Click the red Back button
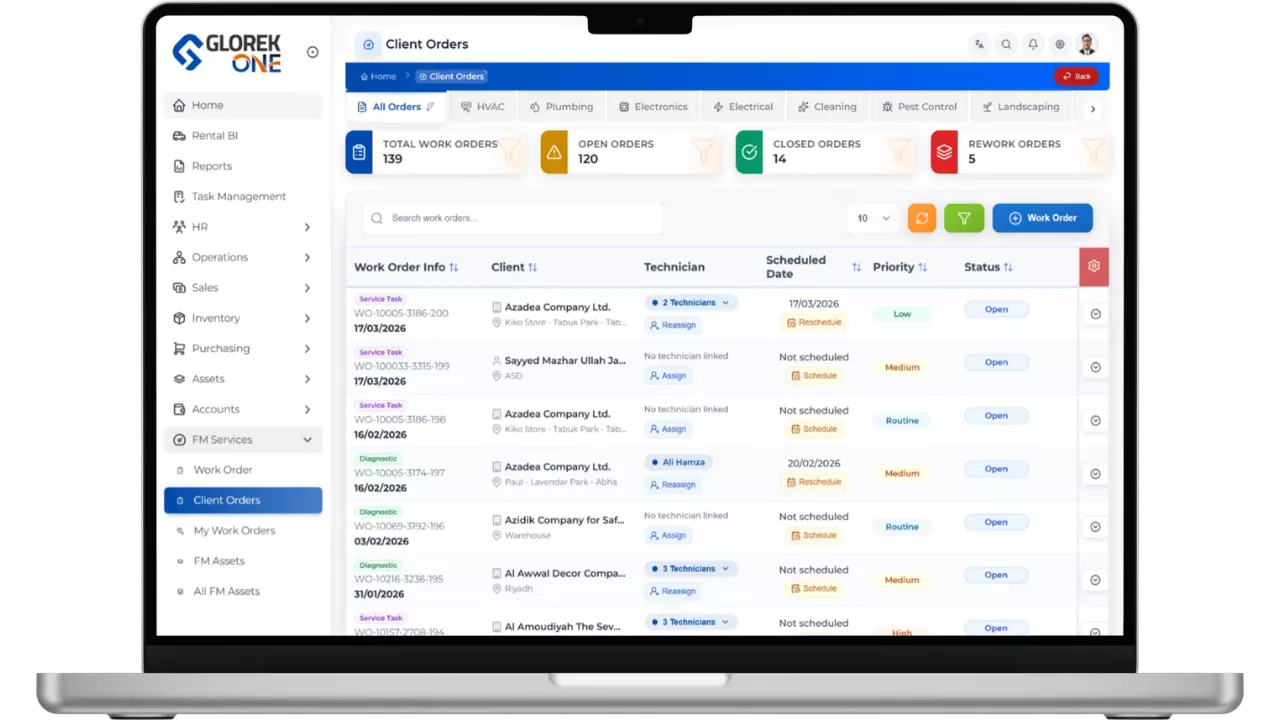Viewport: 1280px width, 720px height. (1076, 76)
